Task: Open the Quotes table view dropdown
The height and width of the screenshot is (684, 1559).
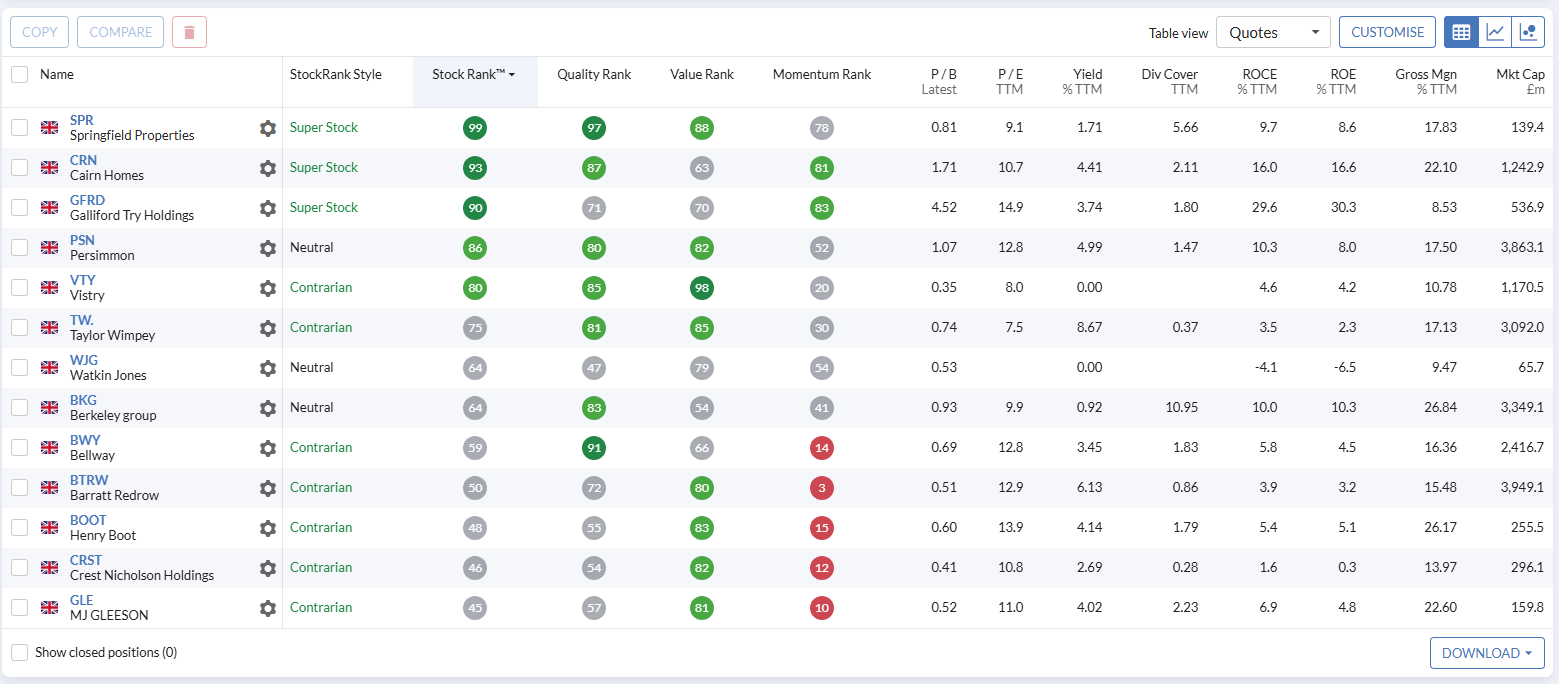Action: click(1273, 32)
